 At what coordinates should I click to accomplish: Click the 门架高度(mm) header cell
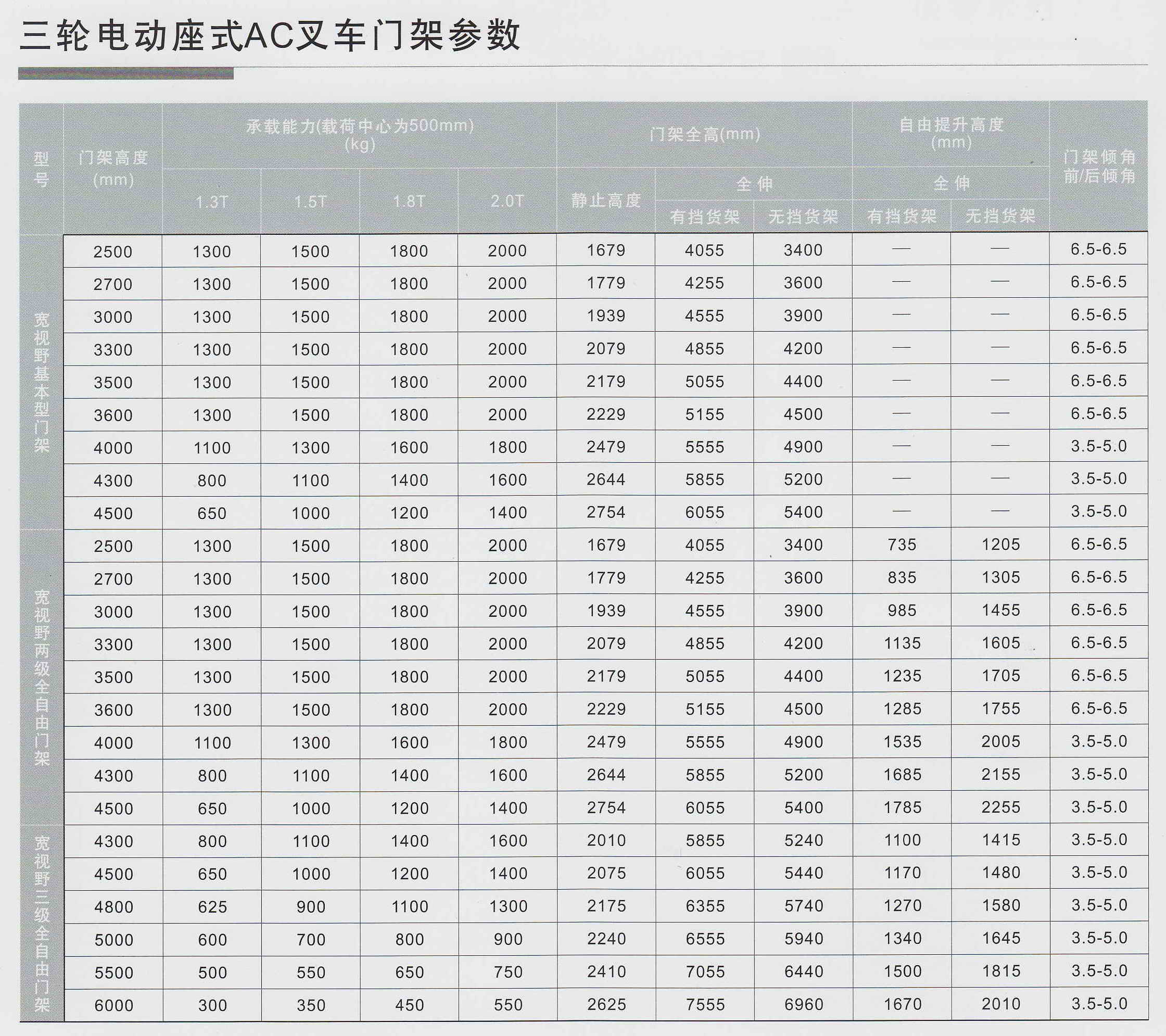pos(113,169)
